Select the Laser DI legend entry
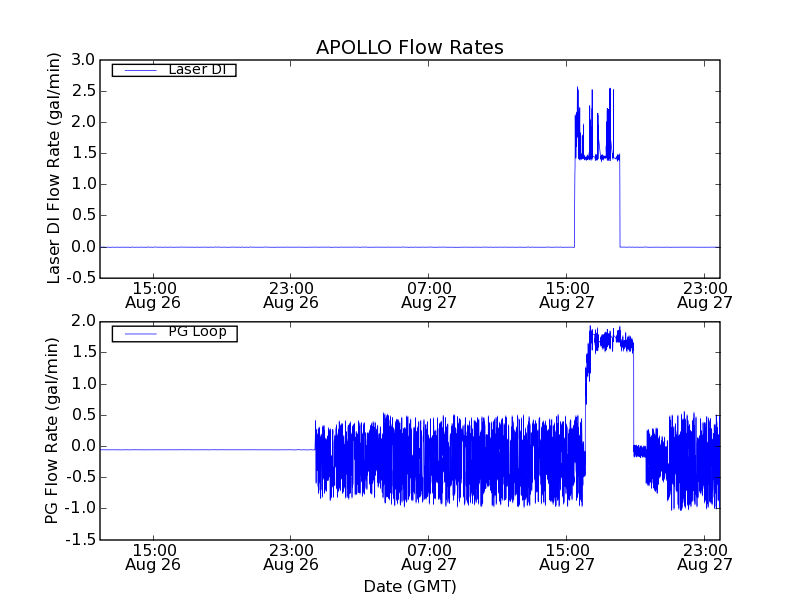This screenshot has height=600, width=800. click(174, 69)
